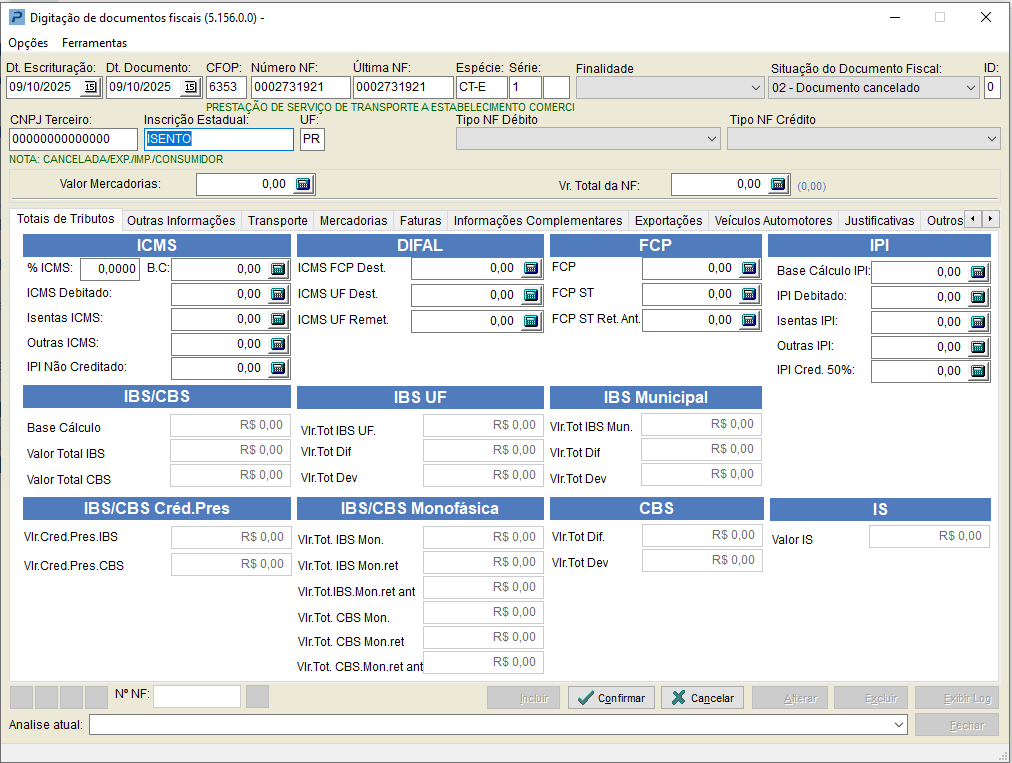1012x763 pixels.
Task: Switch to the Transporte tab
Action: pos(277,221)
